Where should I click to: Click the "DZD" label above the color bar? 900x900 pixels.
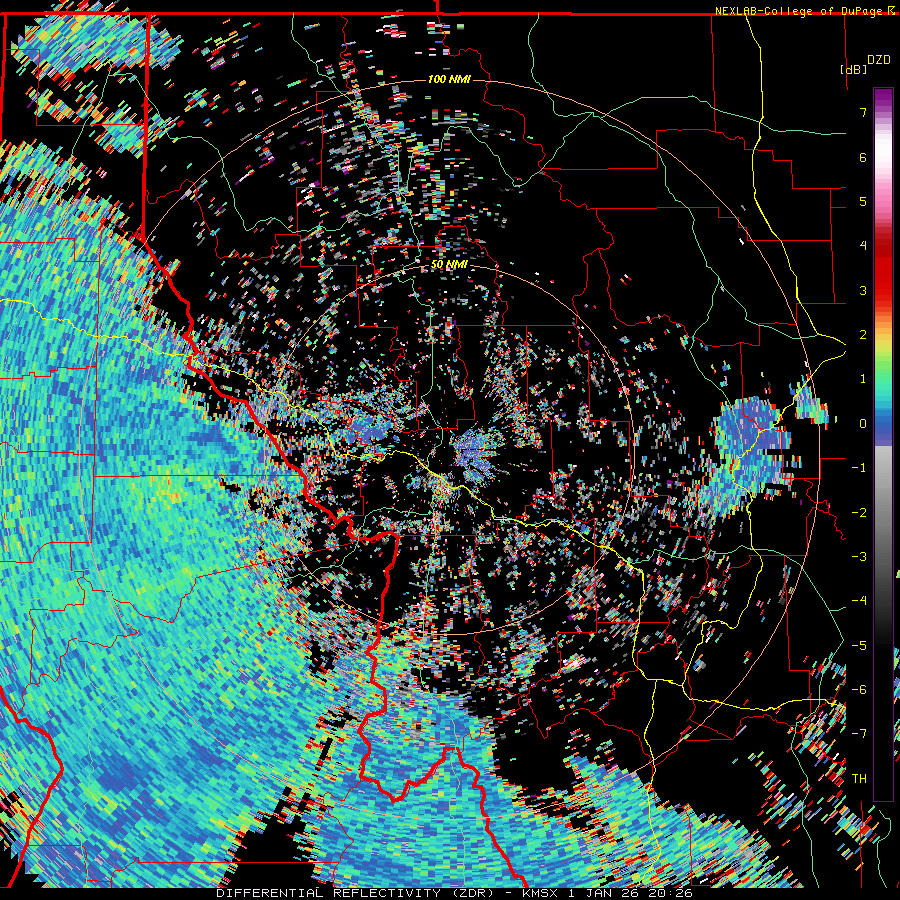(x=879, y=60)
